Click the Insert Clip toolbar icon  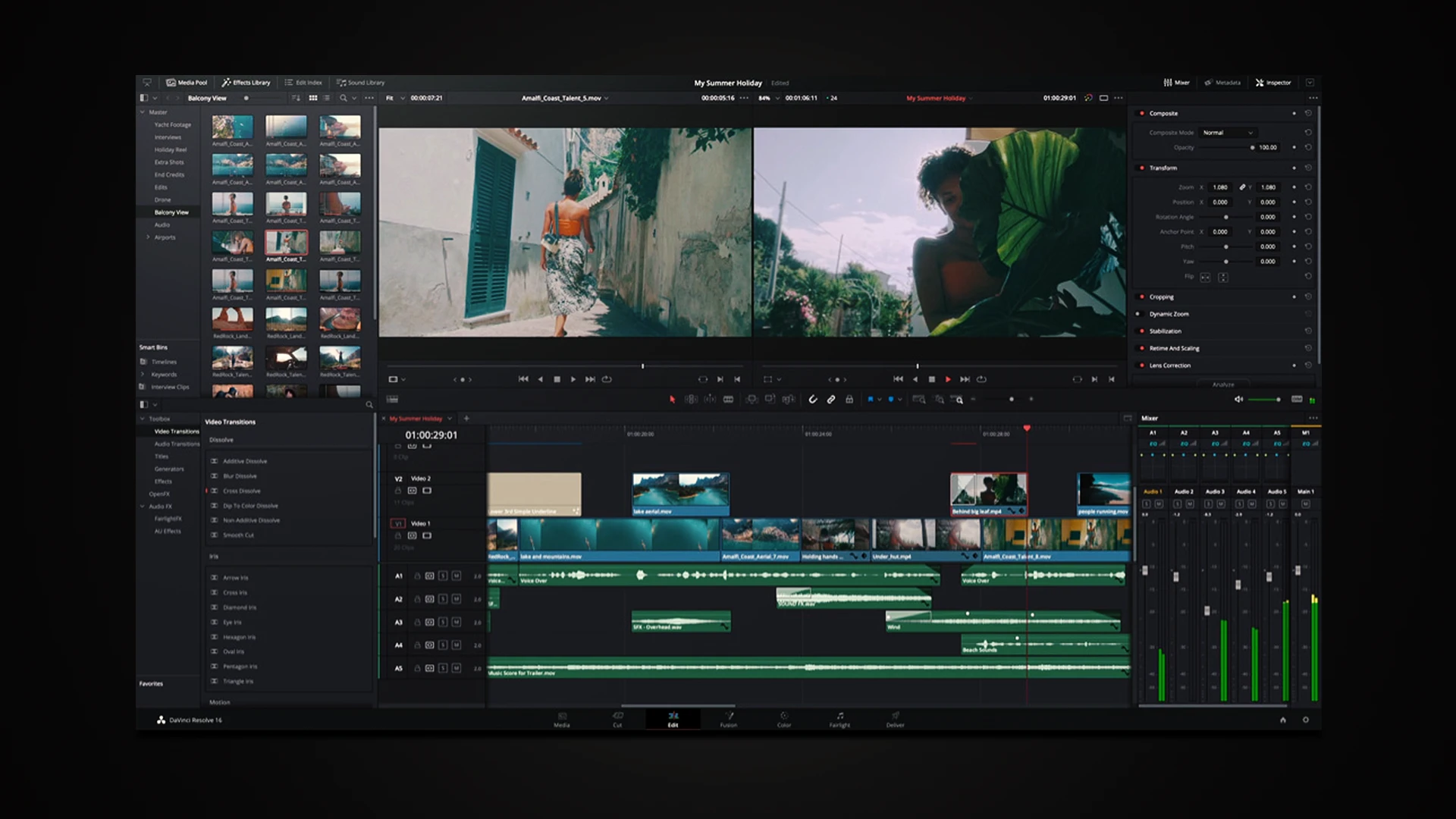(x=752, y=400)
